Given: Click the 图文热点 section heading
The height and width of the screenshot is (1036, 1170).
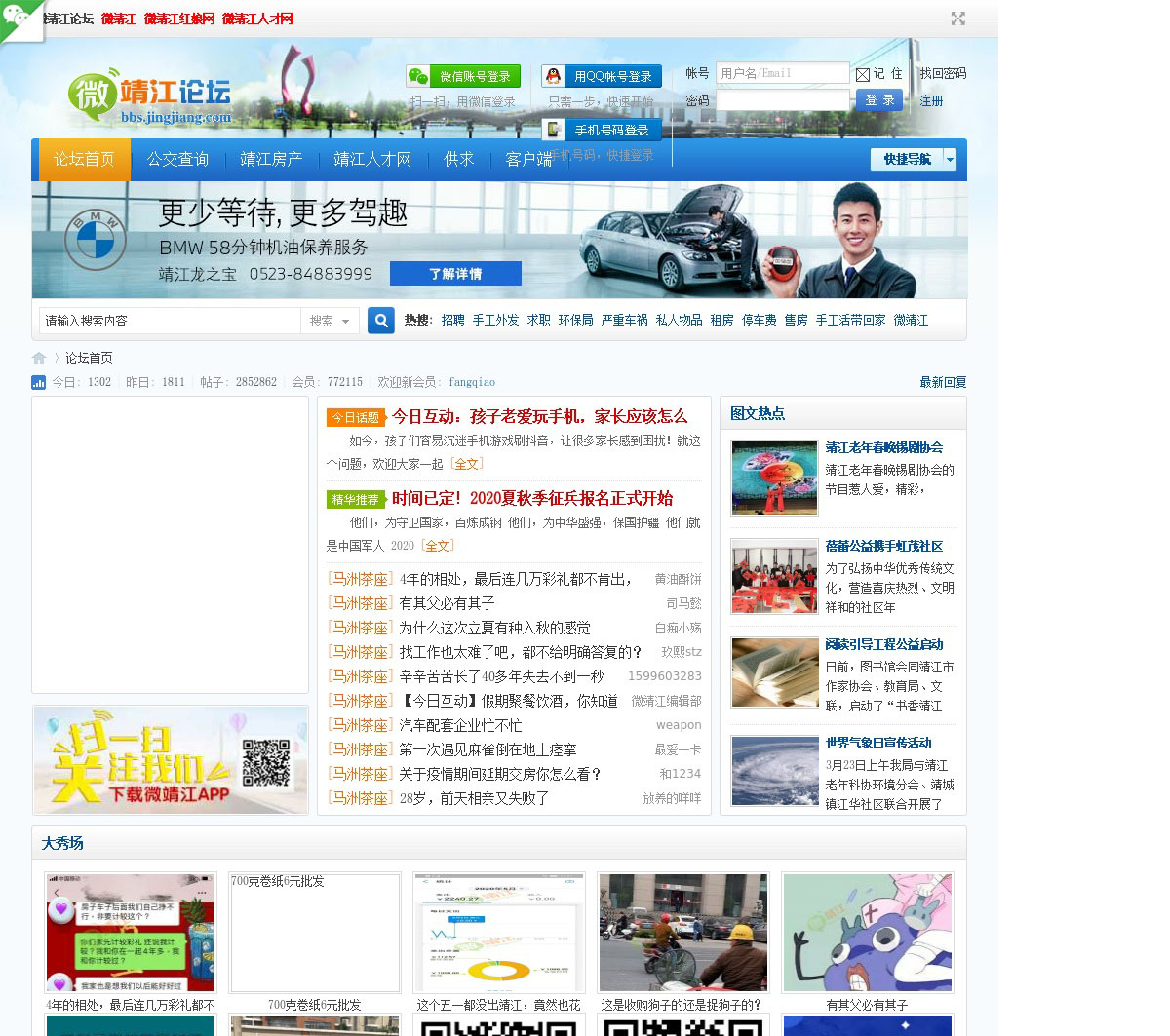Looking at the screenshot, I should (758, 413).
